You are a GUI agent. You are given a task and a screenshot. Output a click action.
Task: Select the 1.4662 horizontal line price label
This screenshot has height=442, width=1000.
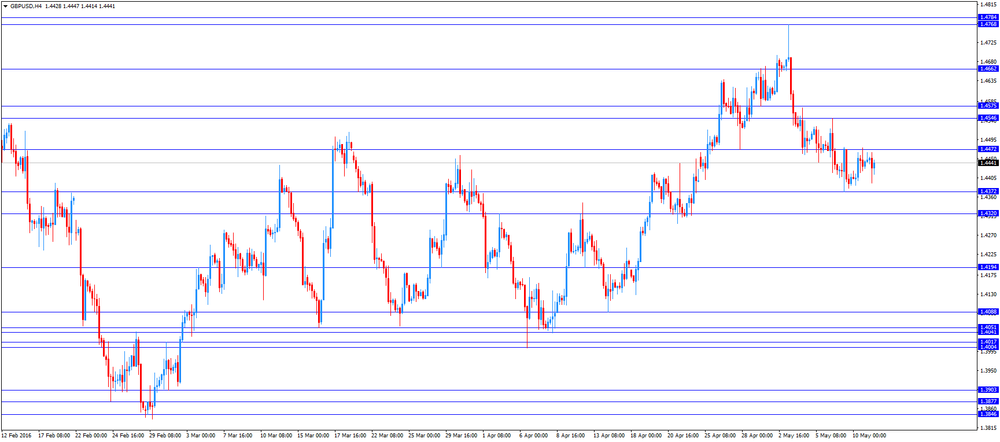point(987,69)
